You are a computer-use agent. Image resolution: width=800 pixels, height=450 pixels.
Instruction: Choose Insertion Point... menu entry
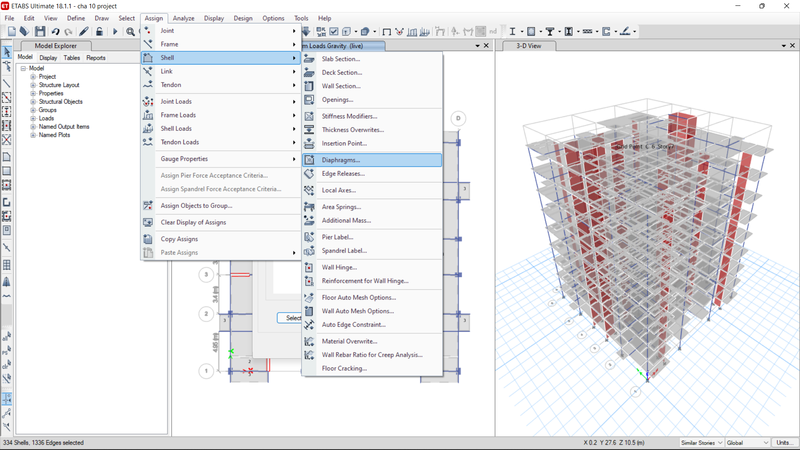372,143
